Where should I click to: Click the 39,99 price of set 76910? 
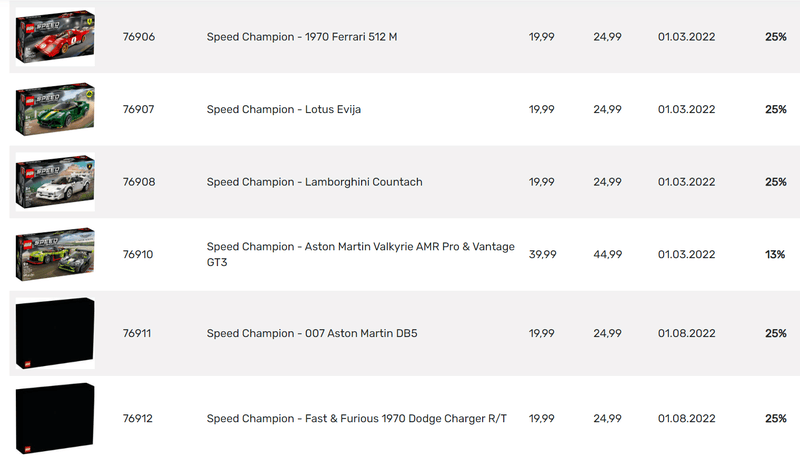tap(542, 254)
